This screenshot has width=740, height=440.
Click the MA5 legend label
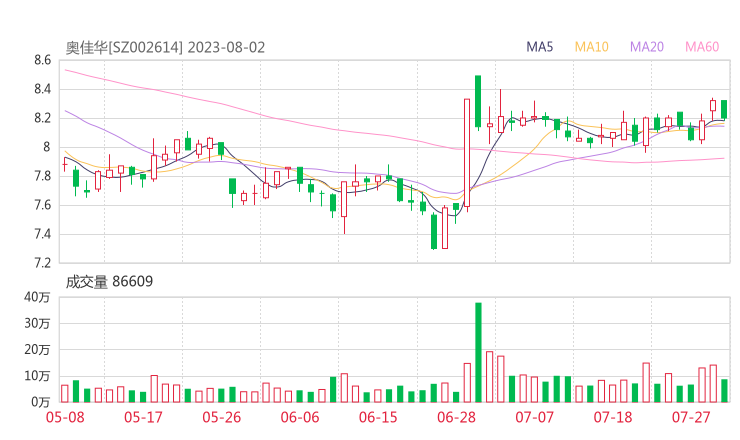539,47
